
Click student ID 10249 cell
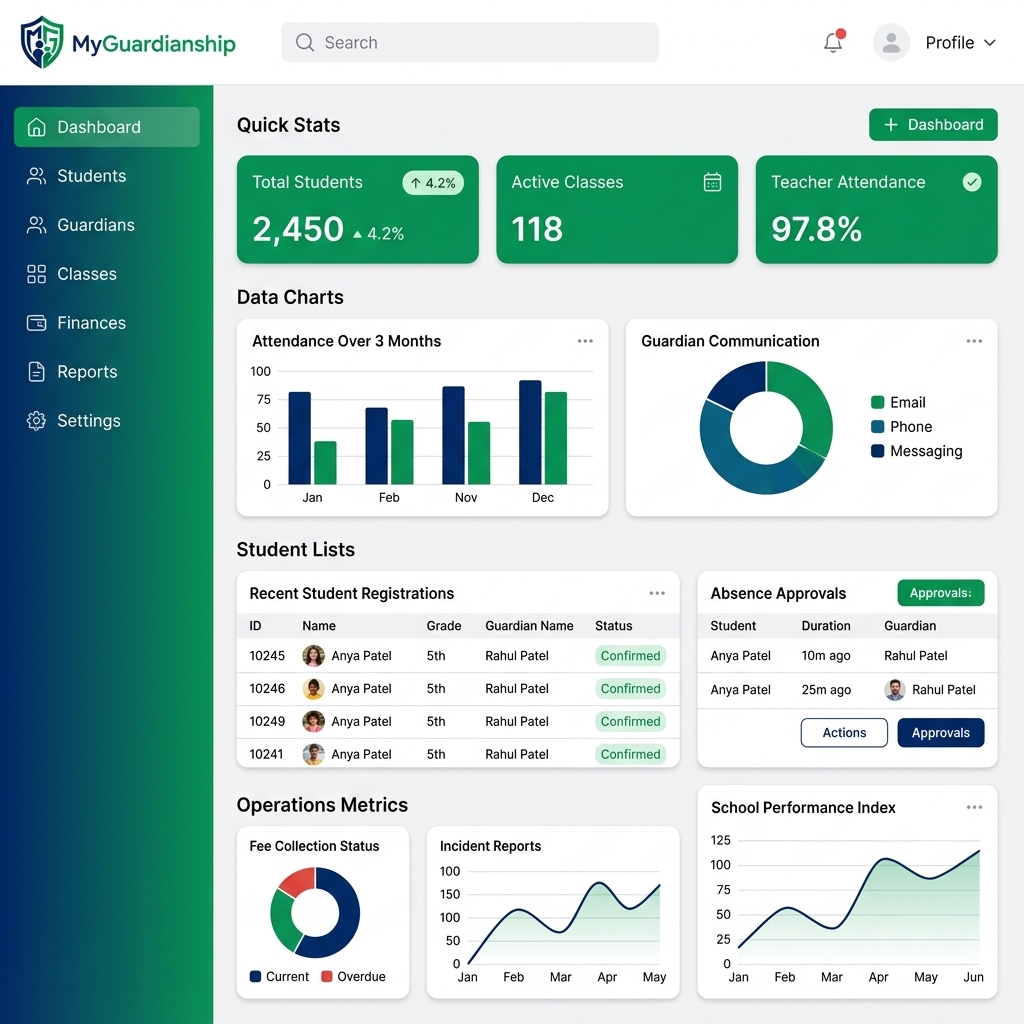coord(267,721)
